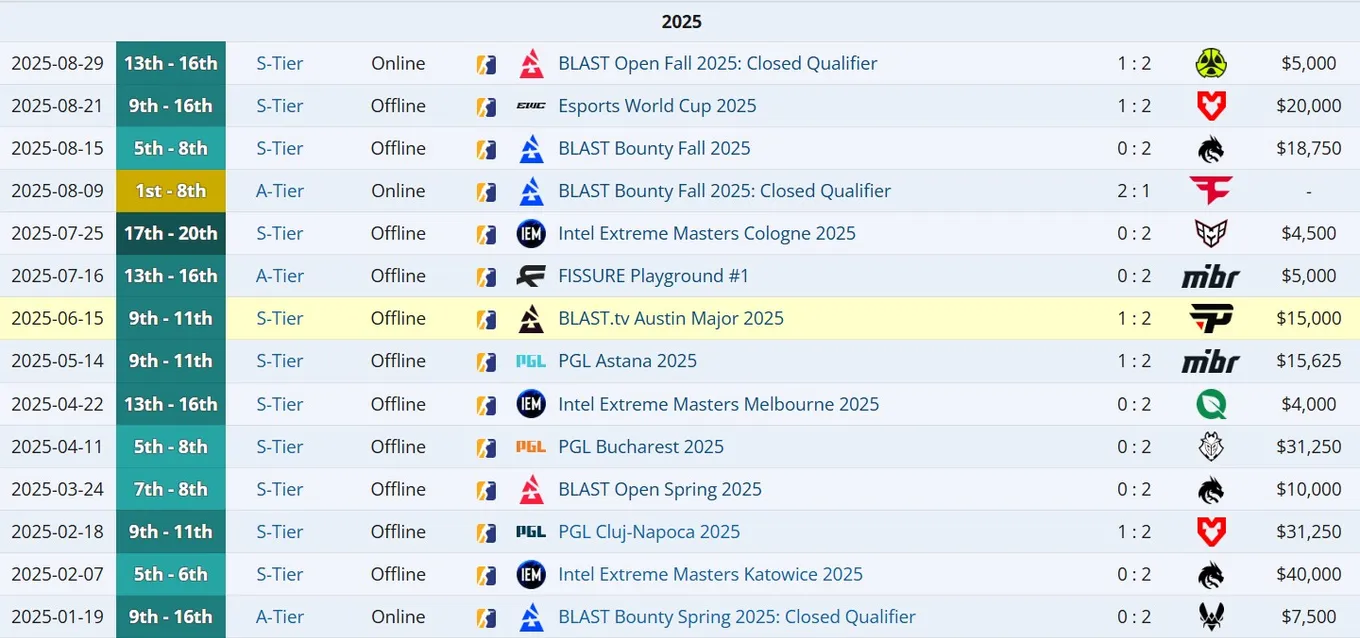Click the 5th - 6th placement cell
This screenshot has height=638, width=1360.
[171, 574]
